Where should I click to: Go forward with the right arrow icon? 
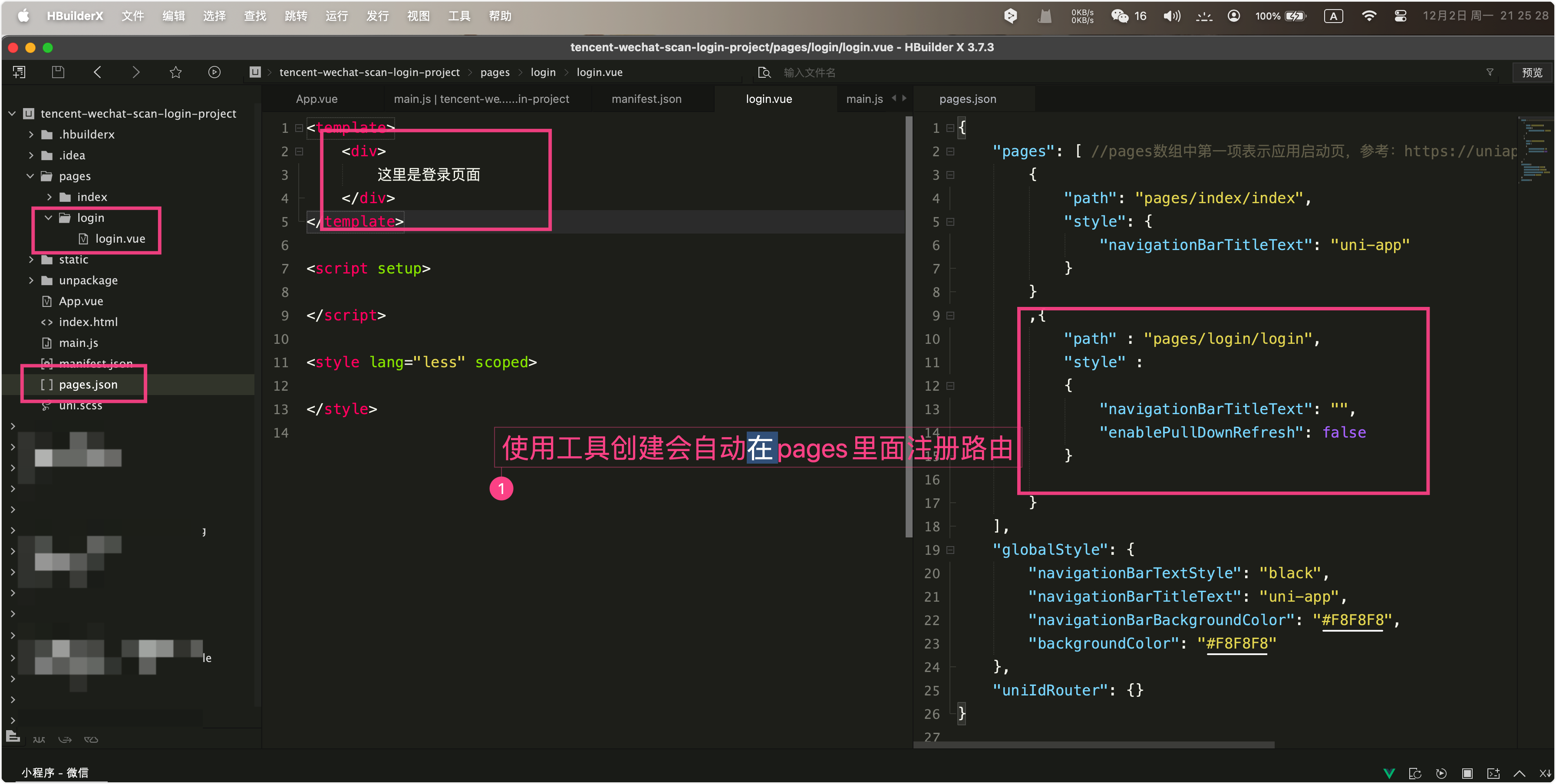[136, 72]
